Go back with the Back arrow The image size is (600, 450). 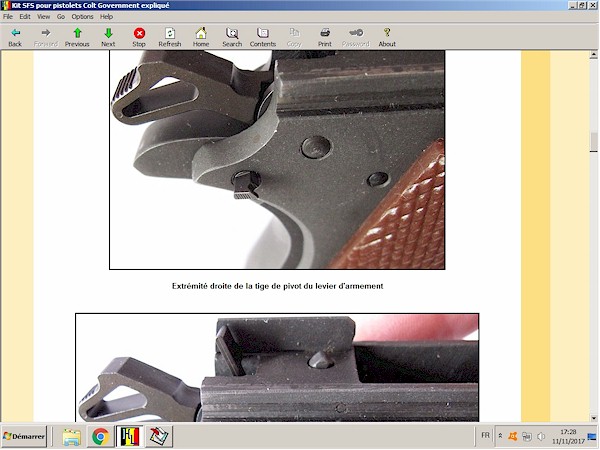[x=15, y=38]
